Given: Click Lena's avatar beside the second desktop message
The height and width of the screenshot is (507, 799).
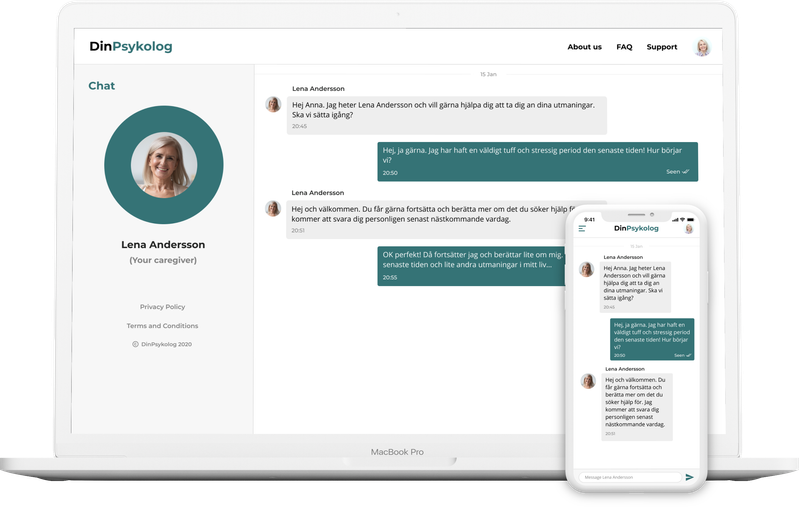Looking at the screenshot, I should point(273,208).
